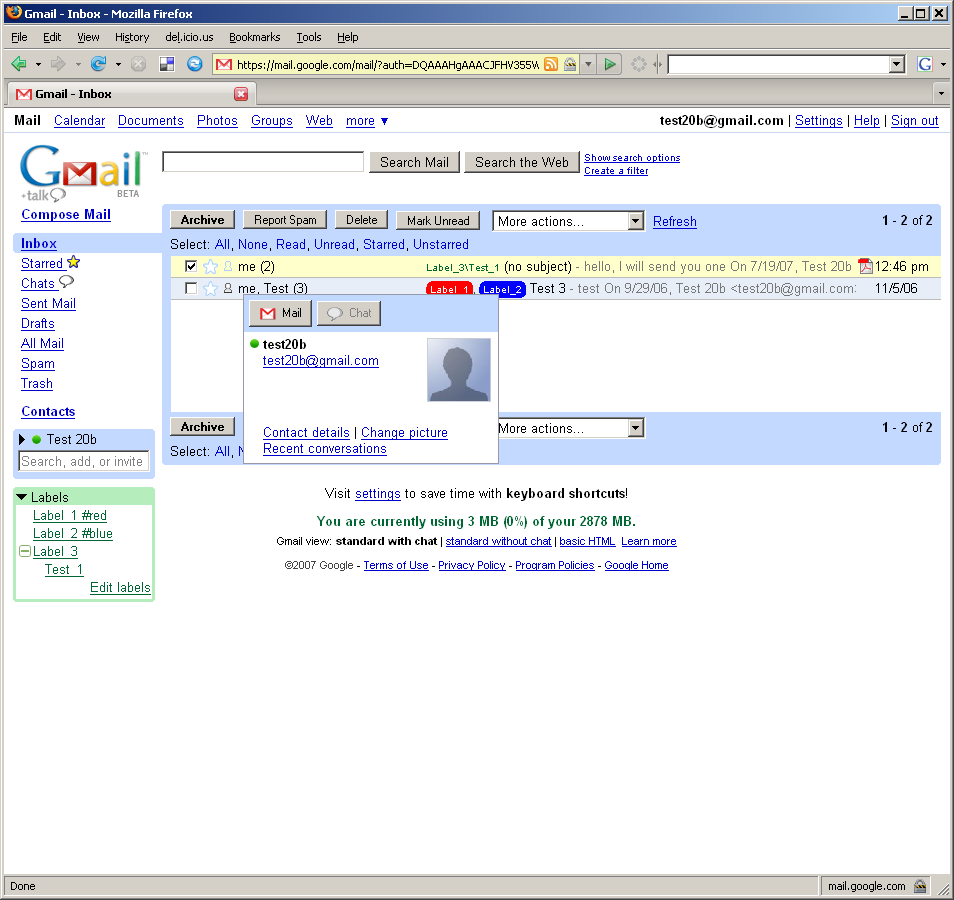Open the History menu
The height and width of the screenshot is (900, 954).
132,37
